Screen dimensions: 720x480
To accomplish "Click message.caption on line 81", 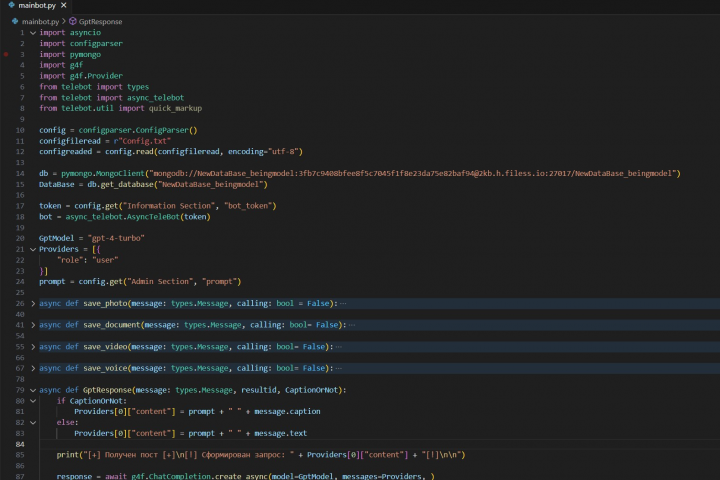I will coord(287,412).
